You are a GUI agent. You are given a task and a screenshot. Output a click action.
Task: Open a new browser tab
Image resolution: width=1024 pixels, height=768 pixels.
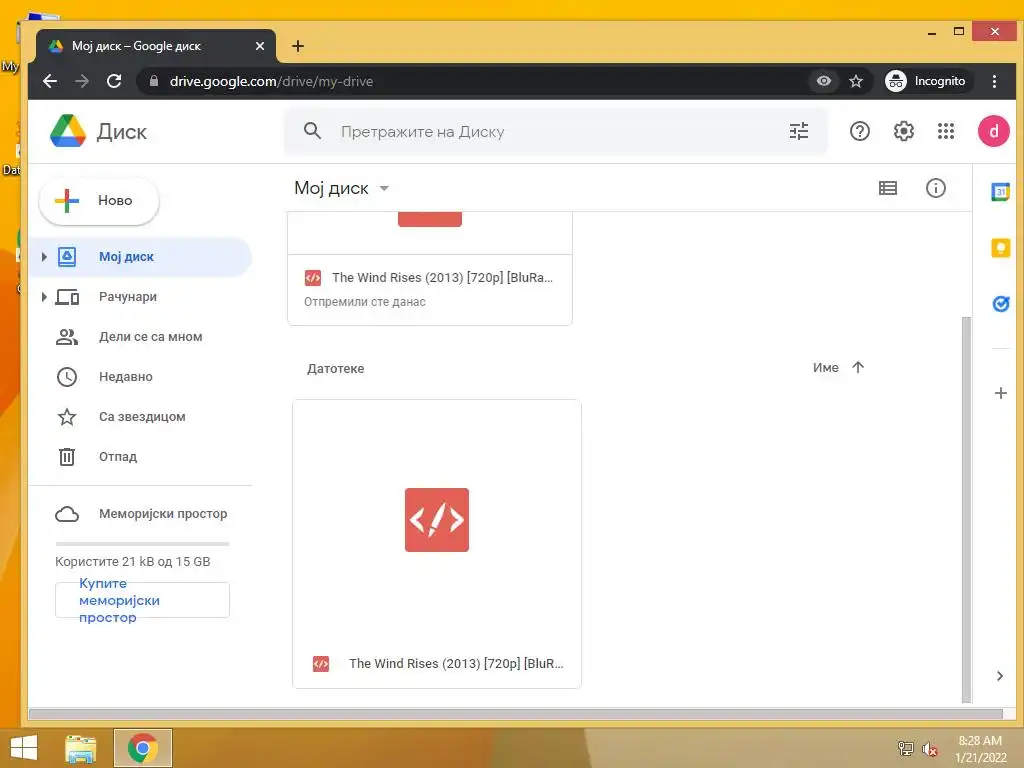coord(298,46)
